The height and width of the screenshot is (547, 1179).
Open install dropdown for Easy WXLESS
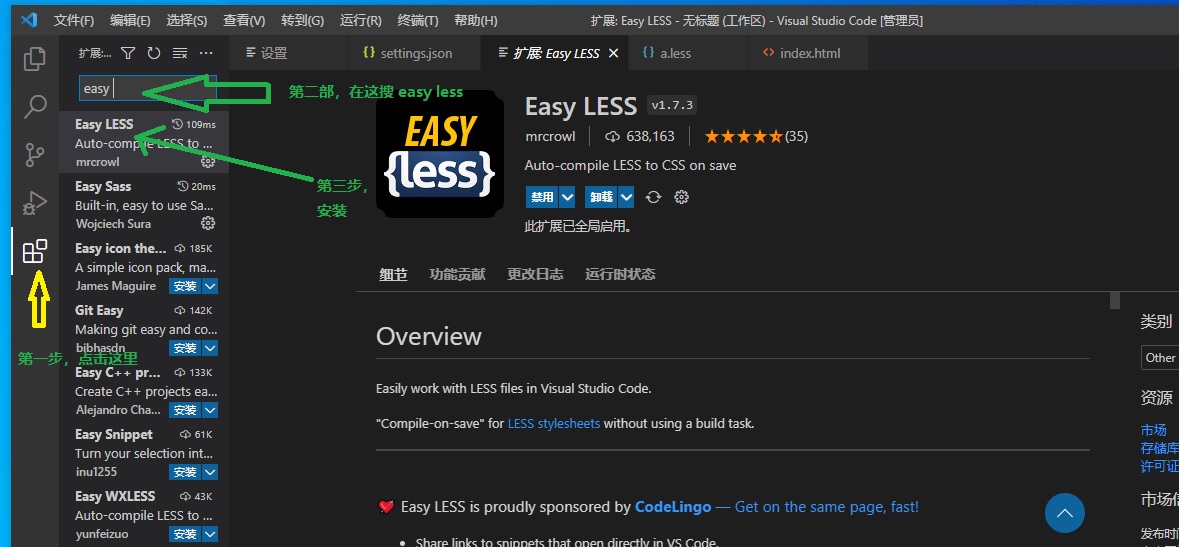coord(210,534)
